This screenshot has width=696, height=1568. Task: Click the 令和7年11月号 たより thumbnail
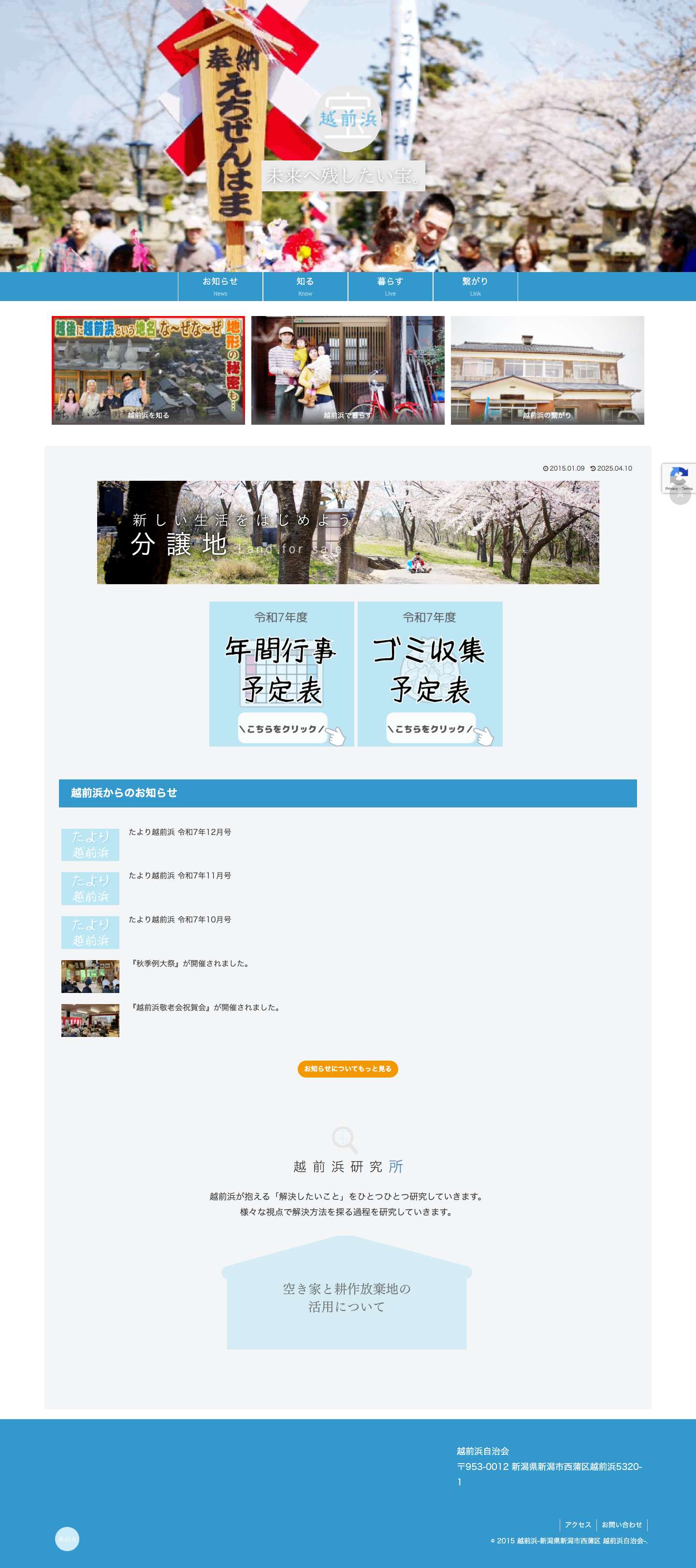pyautogui.click(x=90, y=889)
